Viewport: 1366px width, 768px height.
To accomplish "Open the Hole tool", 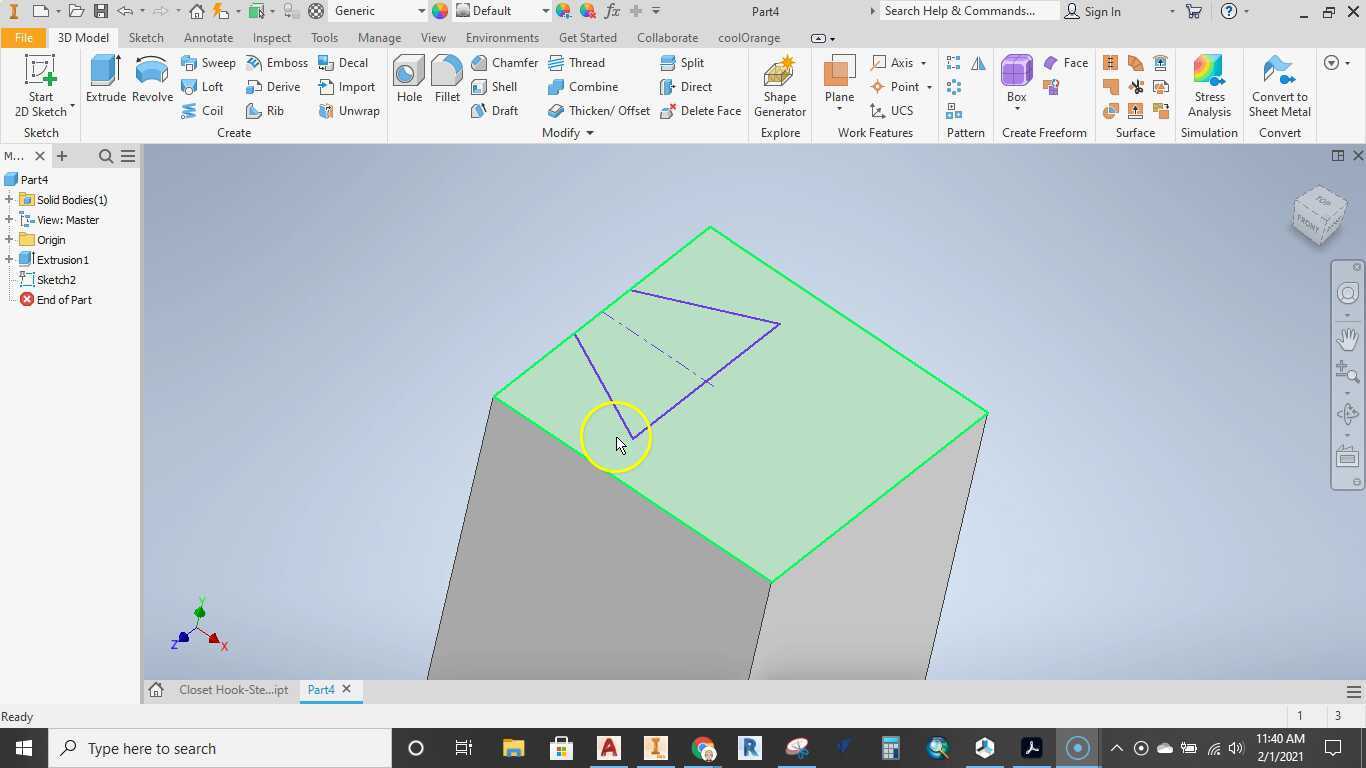I will (408, 80).
